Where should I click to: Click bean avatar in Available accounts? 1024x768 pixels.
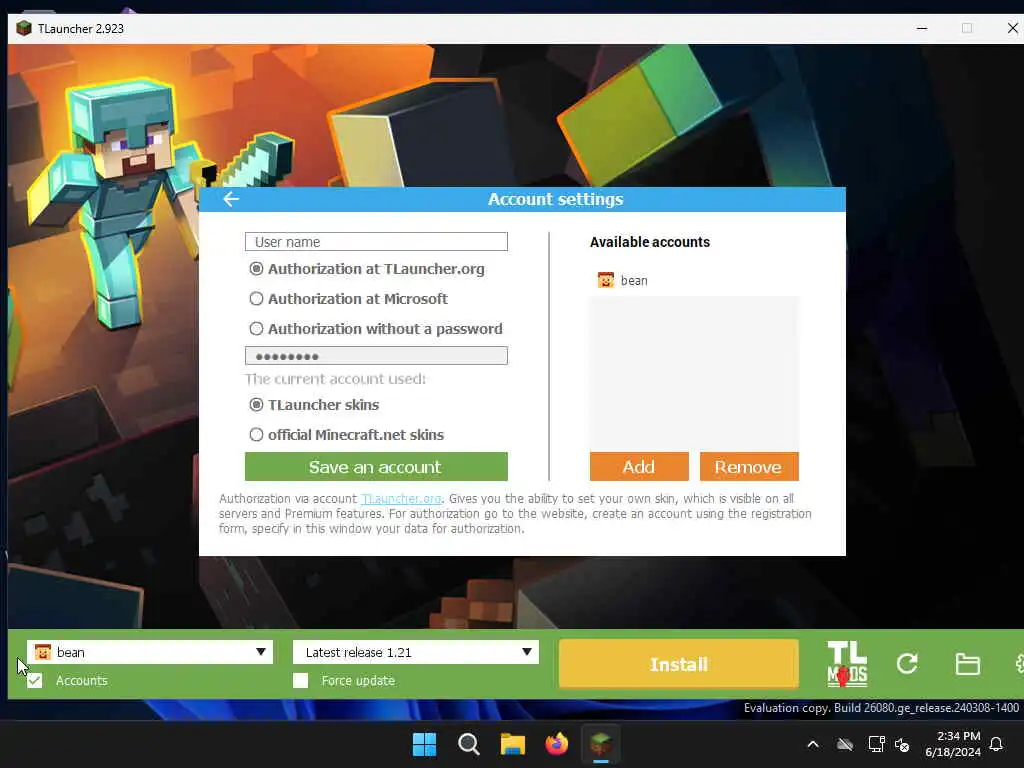tap(606, 280)
